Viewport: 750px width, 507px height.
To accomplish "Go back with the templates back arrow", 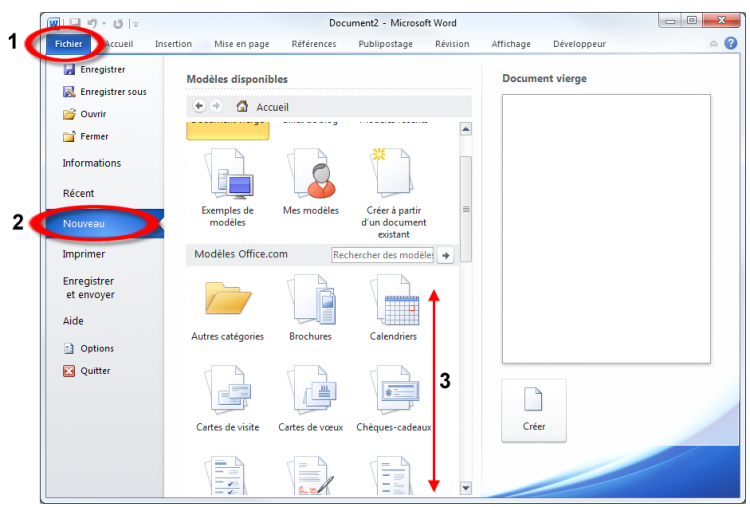I will pos(199,106).
